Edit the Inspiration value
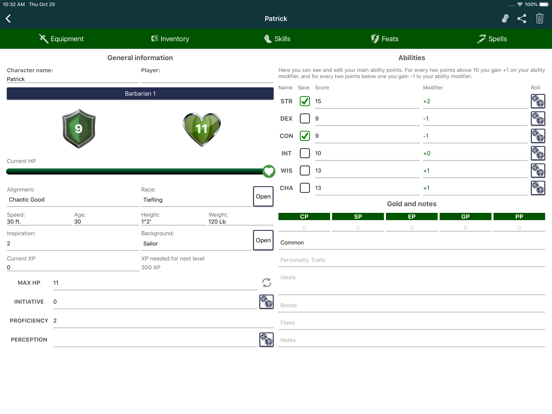Screen dimensions: 552x414 73,244
